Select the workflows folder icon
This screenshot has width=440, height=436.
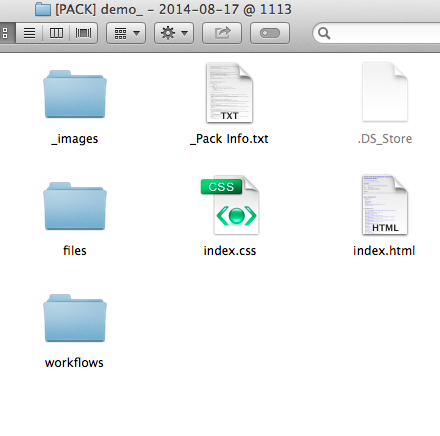(75, 318)
